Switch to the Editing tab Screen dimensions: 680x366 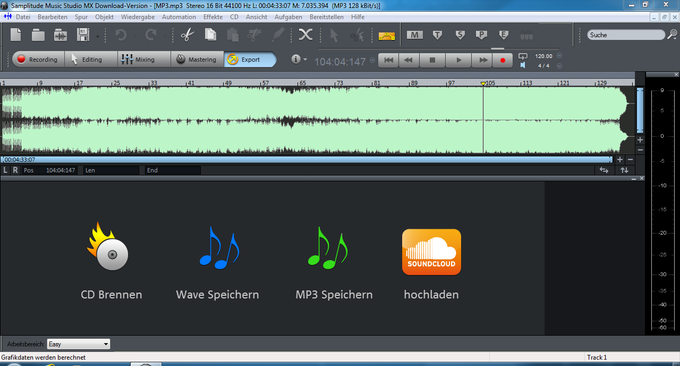[x=91, y=59]
